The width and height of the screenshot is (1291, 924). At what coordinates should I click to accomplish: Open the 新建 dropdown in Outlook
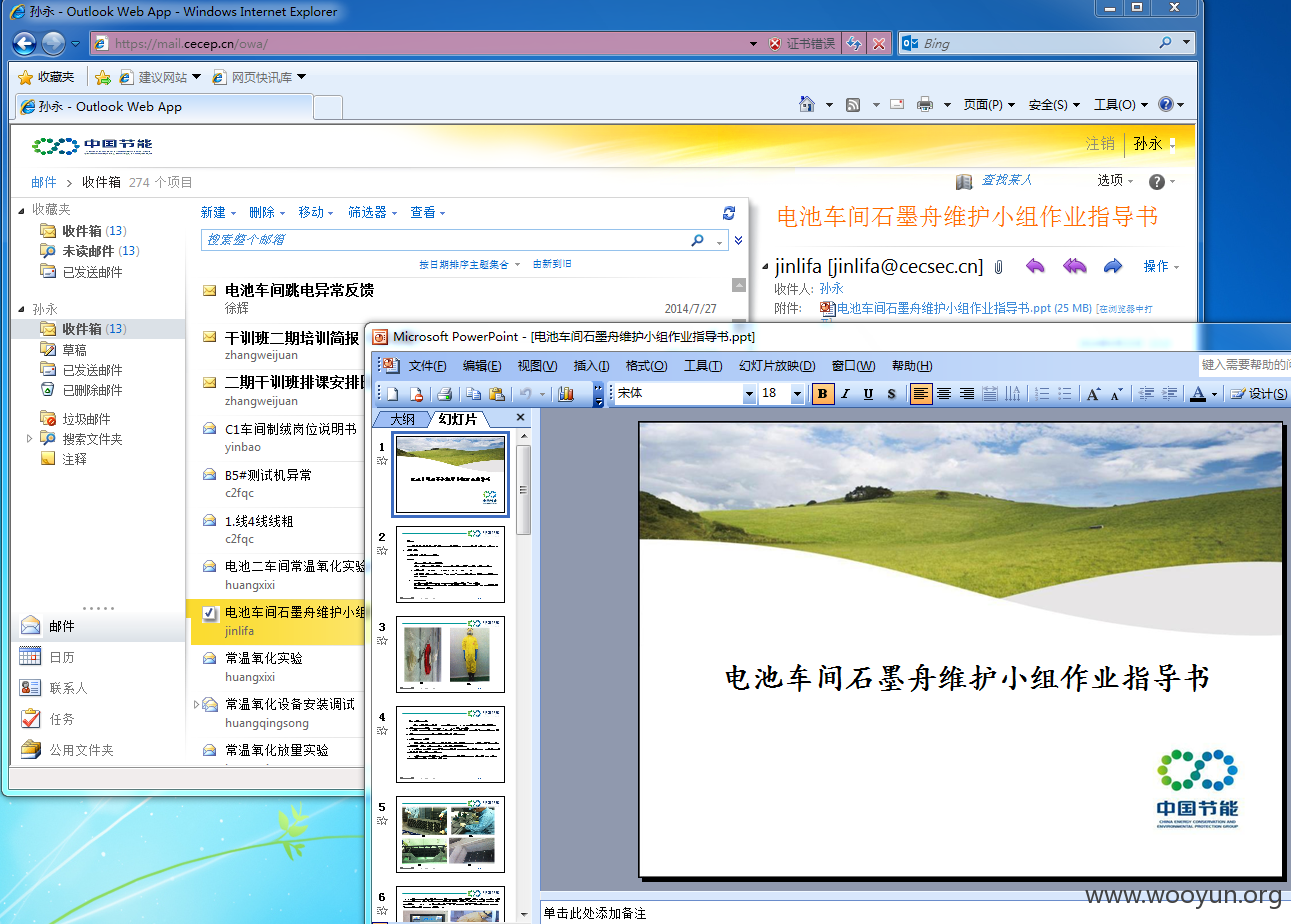click(x=218, y=213)
